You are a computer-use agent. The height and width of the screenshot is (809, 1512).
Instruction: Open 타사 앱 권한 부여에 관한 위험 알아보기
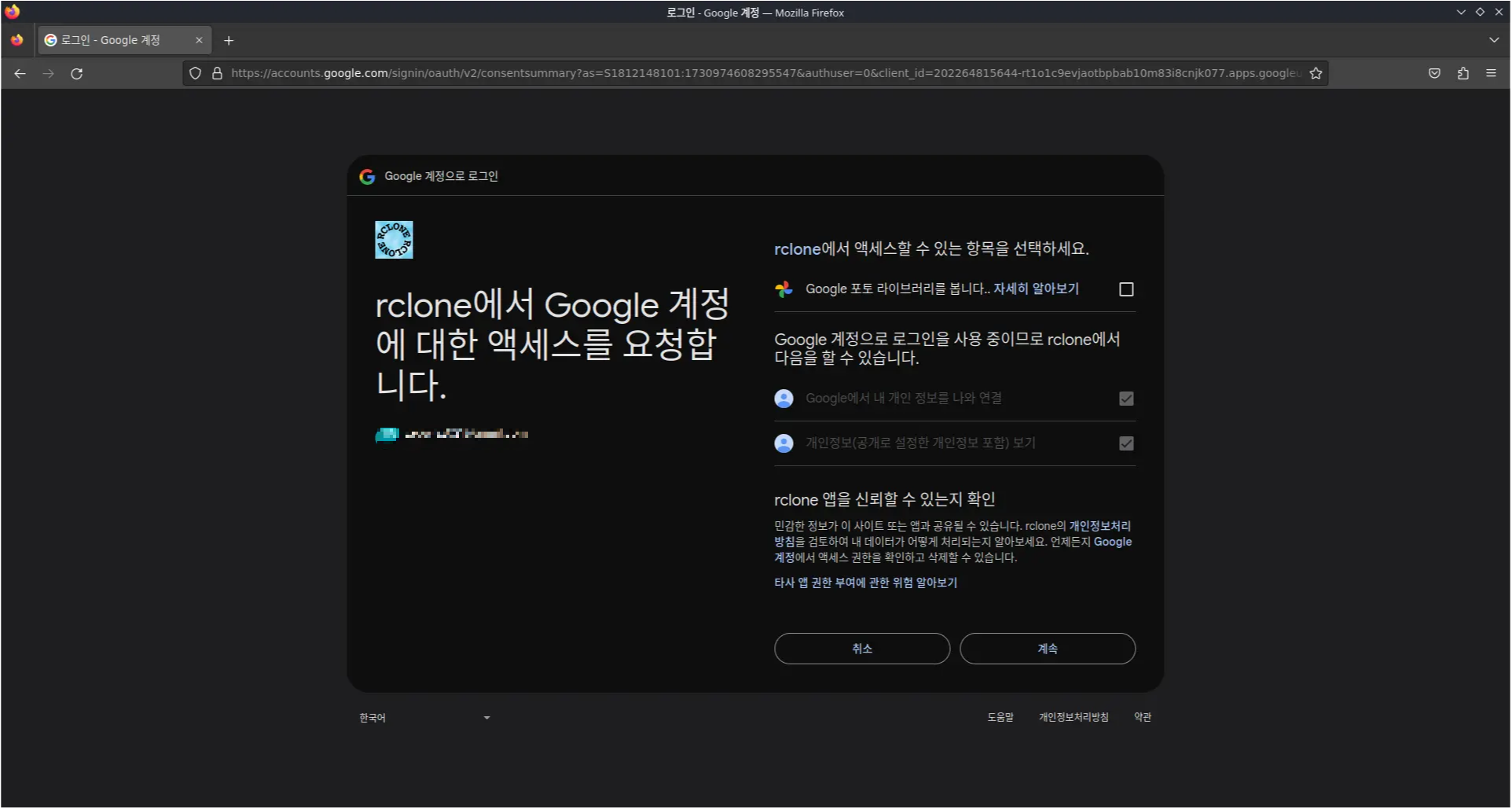pyautogui.click(x=865, y=583)
